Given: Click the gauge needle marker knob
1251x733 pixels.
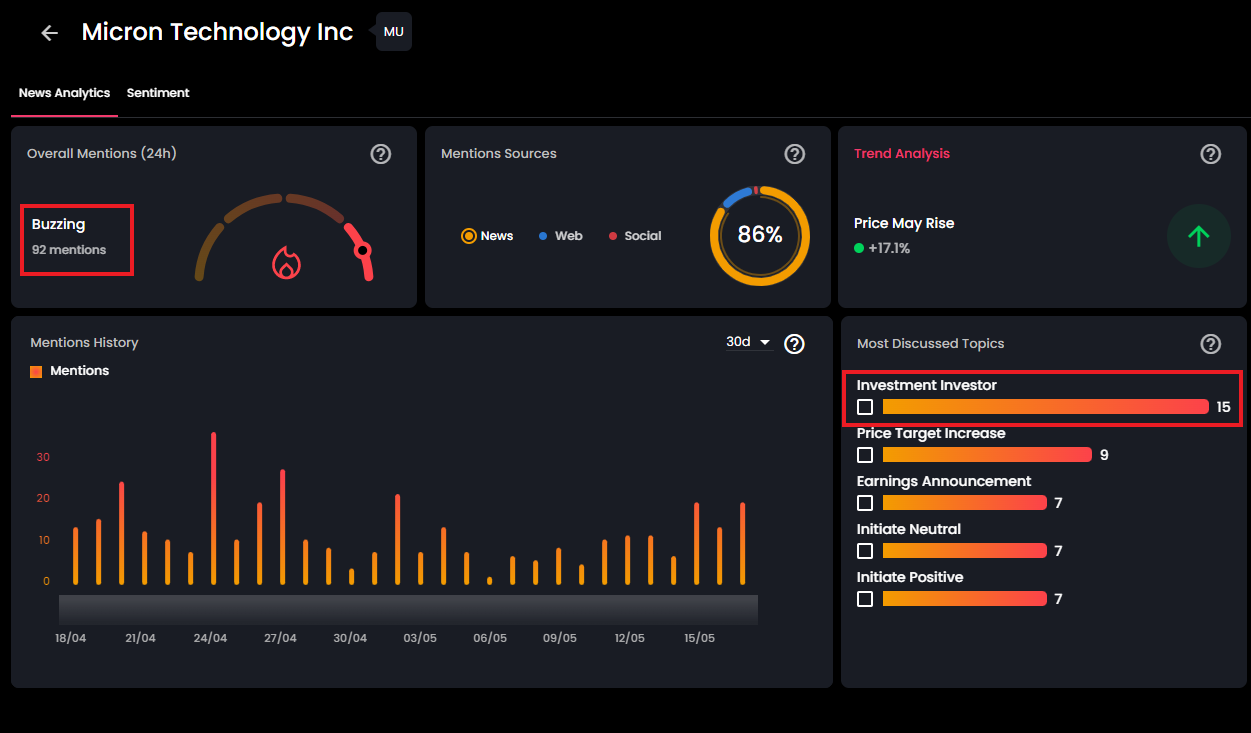Looking at the screenshot, I should tap(363, 250).
